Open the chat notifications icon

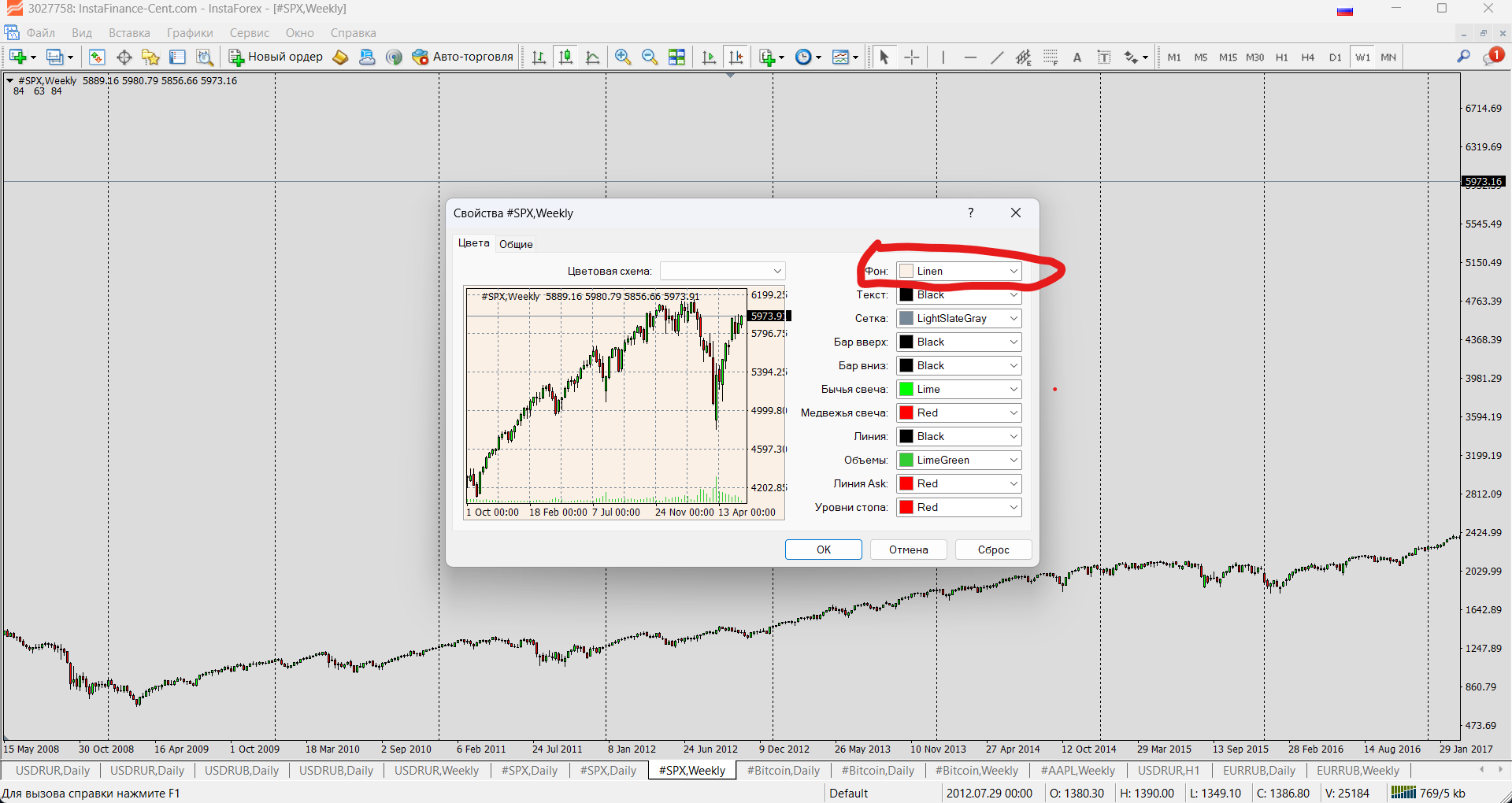(1493, 56)
